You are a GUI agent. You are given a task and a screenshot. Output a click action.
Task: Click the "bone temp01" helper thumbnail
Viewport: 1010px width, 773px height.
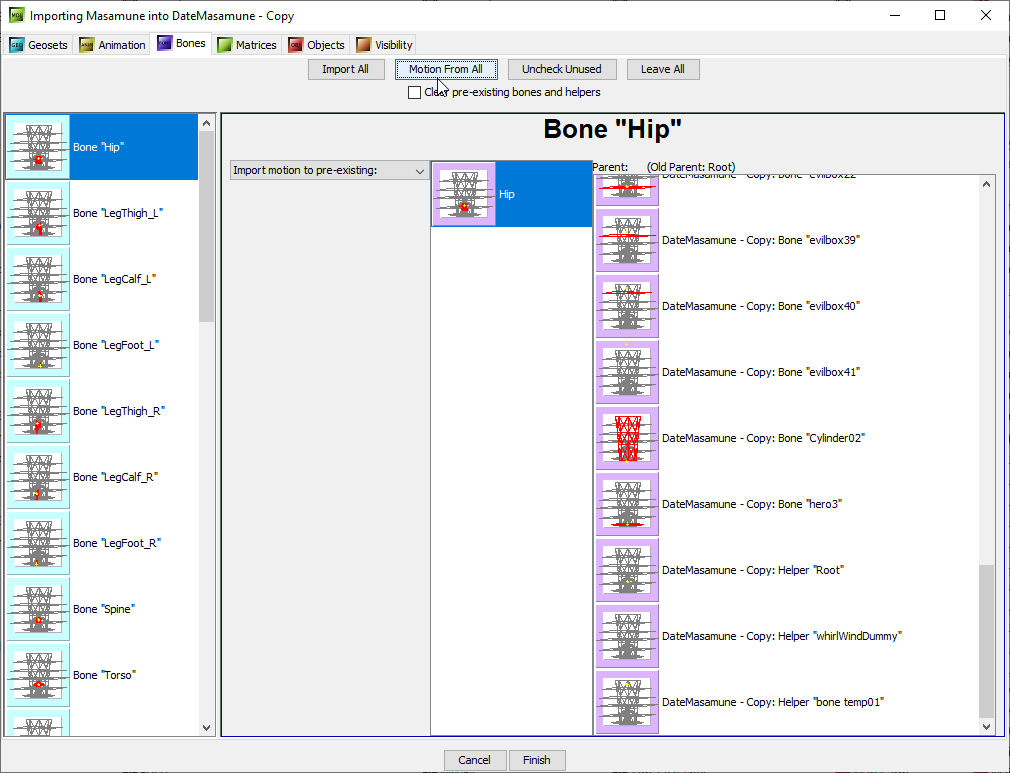[x=627, y=702]
